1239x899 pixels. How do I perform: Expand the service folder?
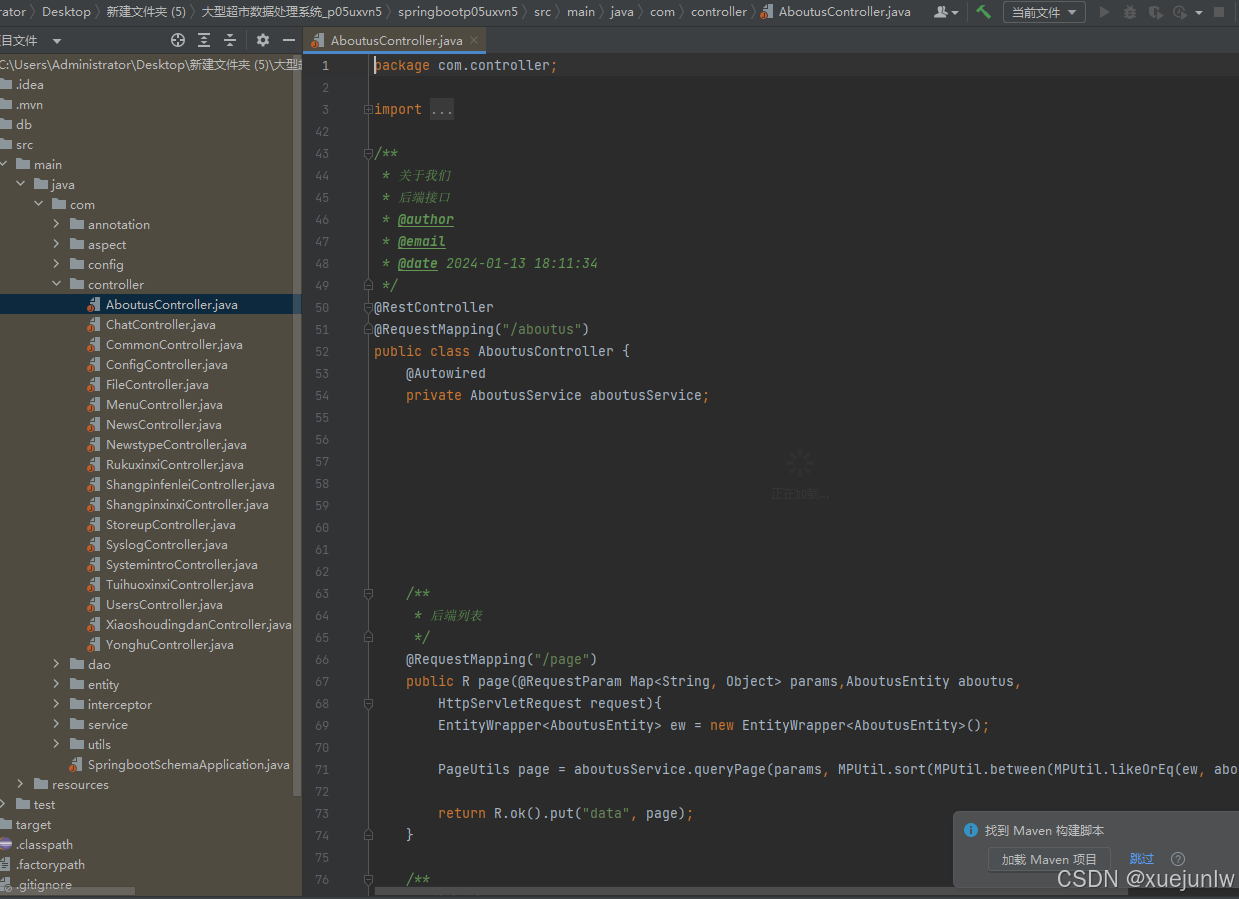[x=57, y=725]
